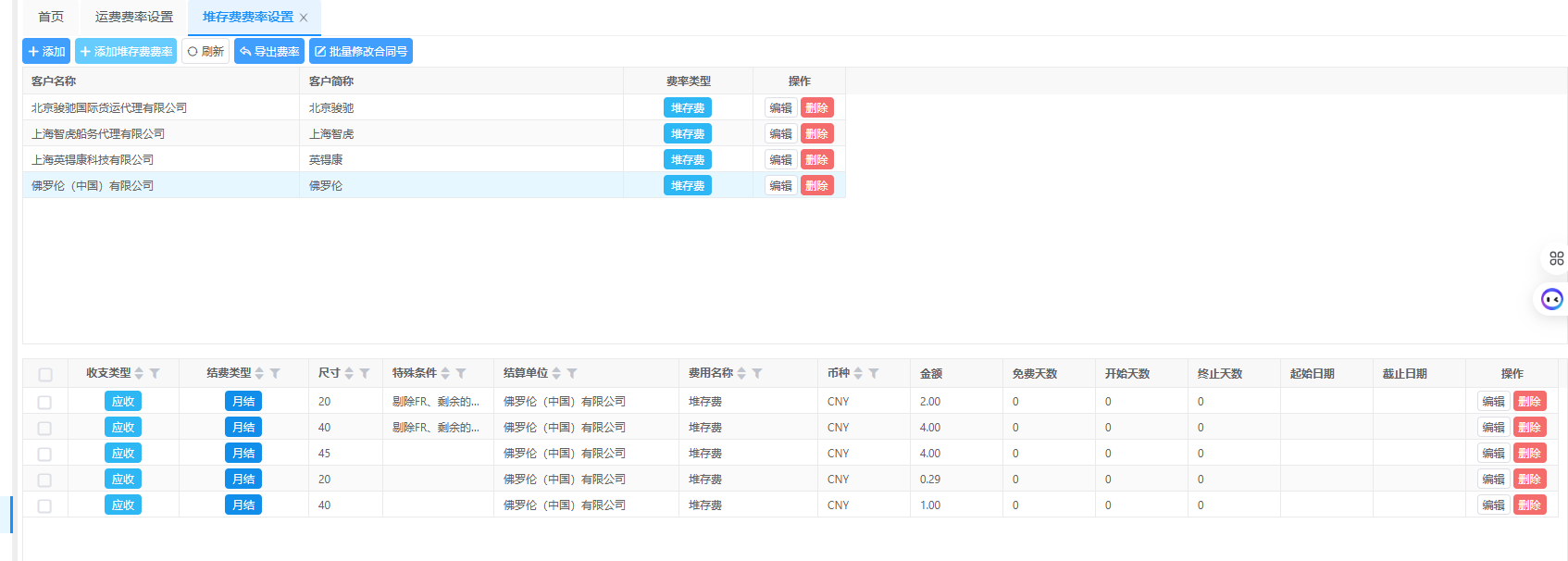The width and height of the screenshot is (1568, 561).
Task: Switch to the 运费费率设置 tab
Action: tap(134, 17)
